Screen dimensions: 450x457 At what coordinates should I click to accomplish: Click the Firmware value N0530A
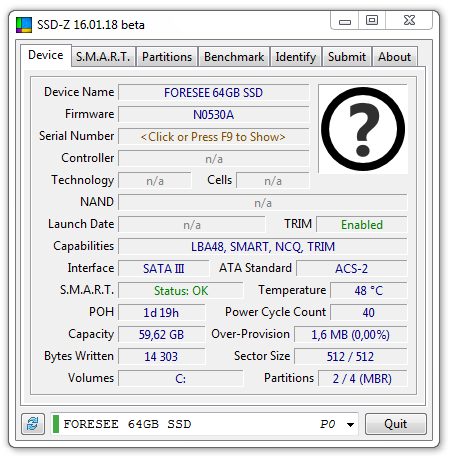click(214, 115)
